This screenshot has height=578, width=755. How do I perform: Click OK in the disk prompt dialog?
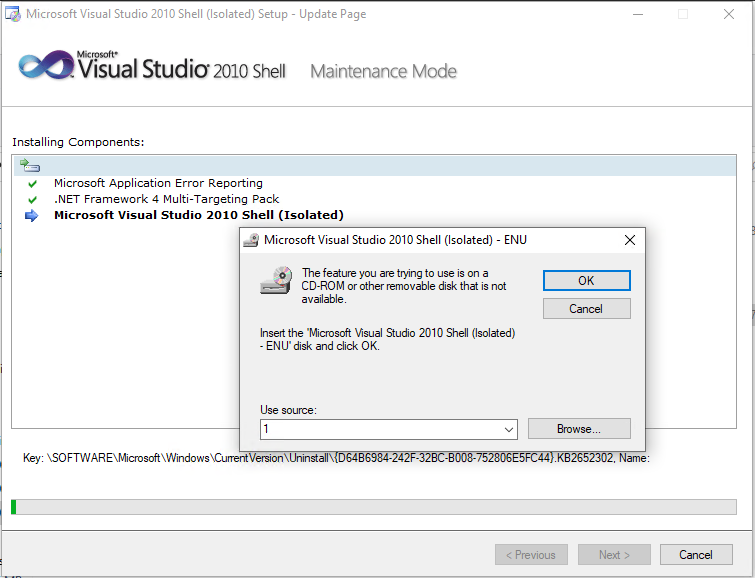586,280
